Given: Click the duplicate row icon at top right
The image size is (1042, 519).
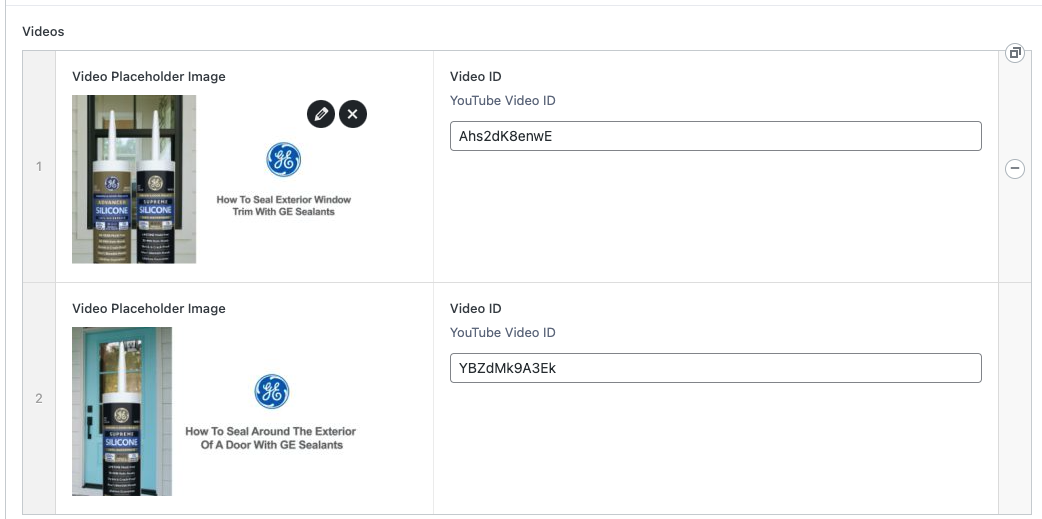Looking at the screenshot, I should point(1014,53).
